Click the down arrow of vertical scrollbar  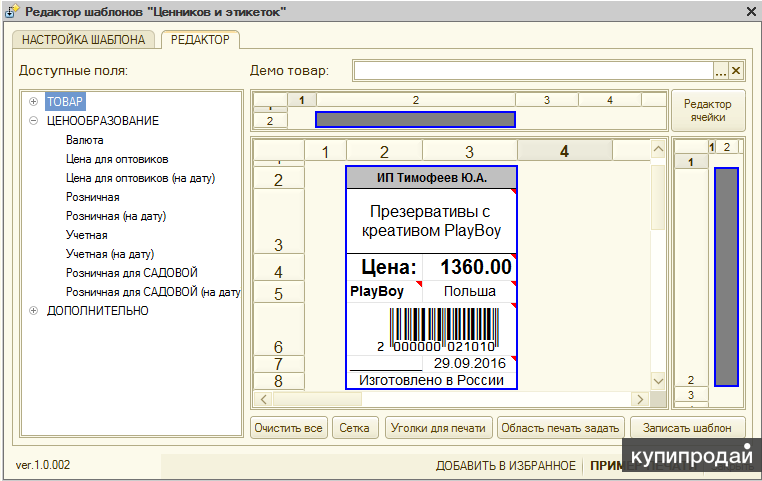[658, 381]
